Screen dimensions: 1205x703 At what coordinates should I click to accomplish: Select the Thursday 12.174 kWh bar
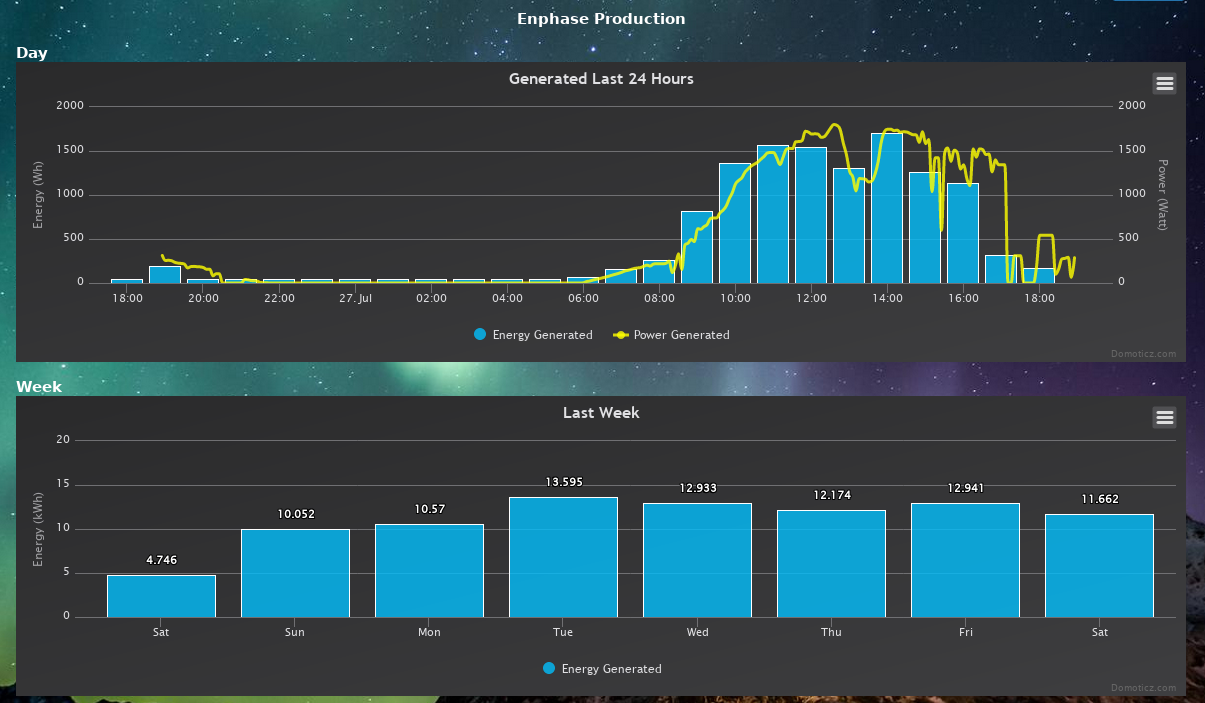(x=831, y=563)
